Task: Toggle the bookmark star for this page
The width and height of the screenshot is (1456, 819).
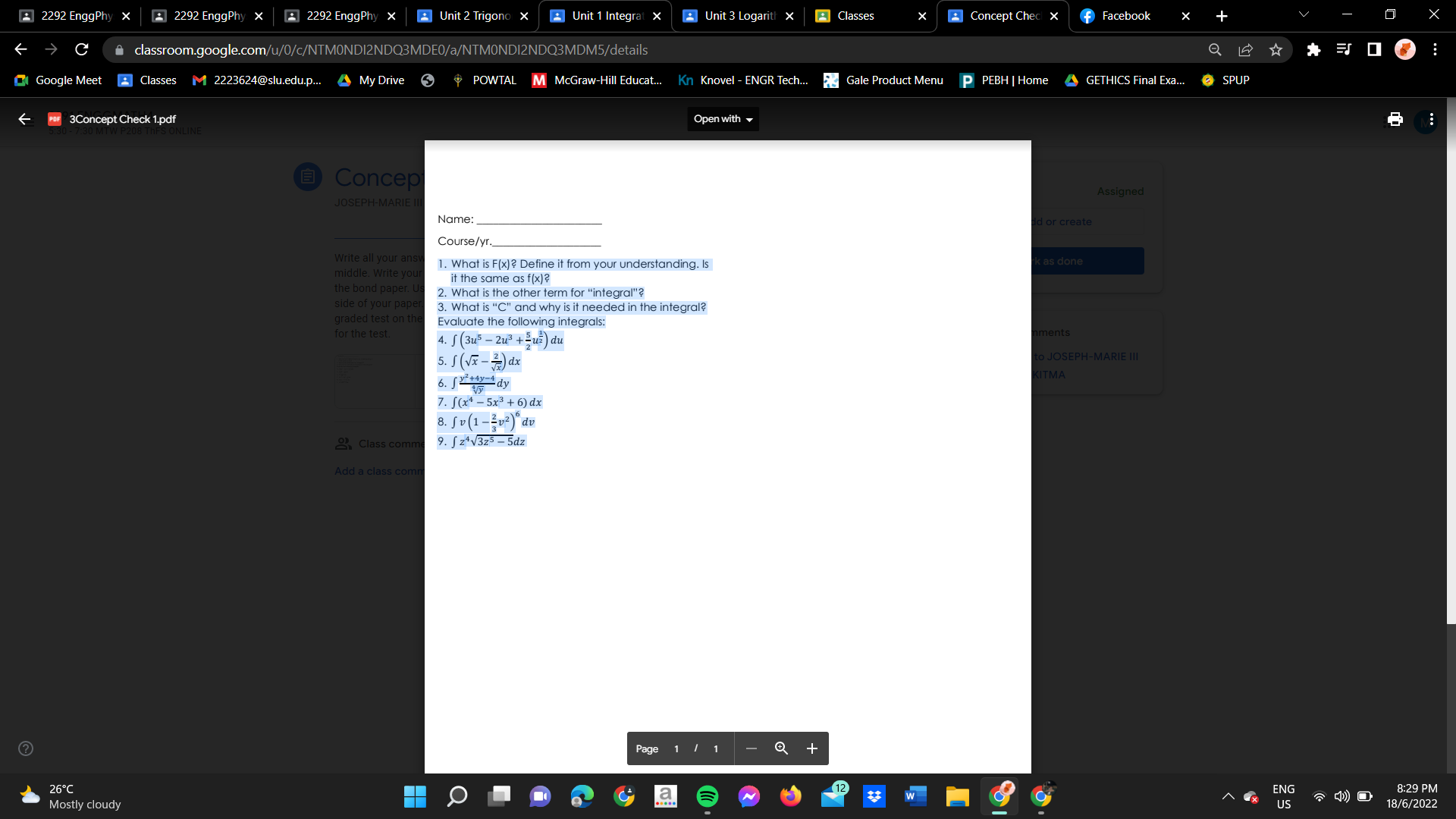Action: tap(1276, 49)
